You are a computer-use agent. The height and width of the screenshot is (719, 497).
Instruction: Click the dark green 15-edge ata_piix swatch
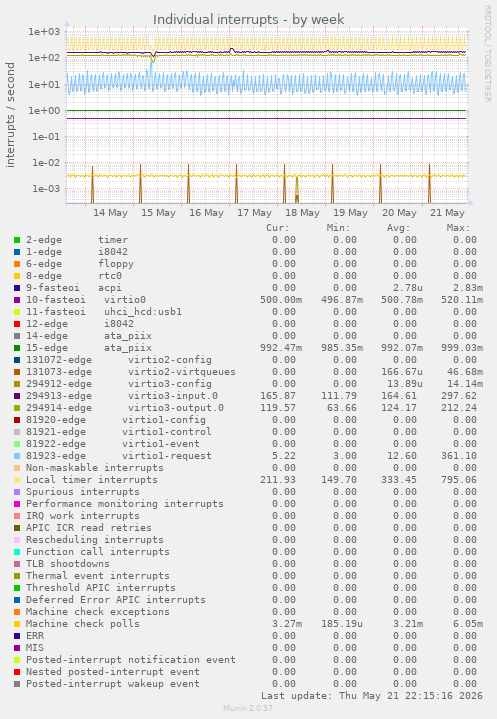click(x=17, y=348)
